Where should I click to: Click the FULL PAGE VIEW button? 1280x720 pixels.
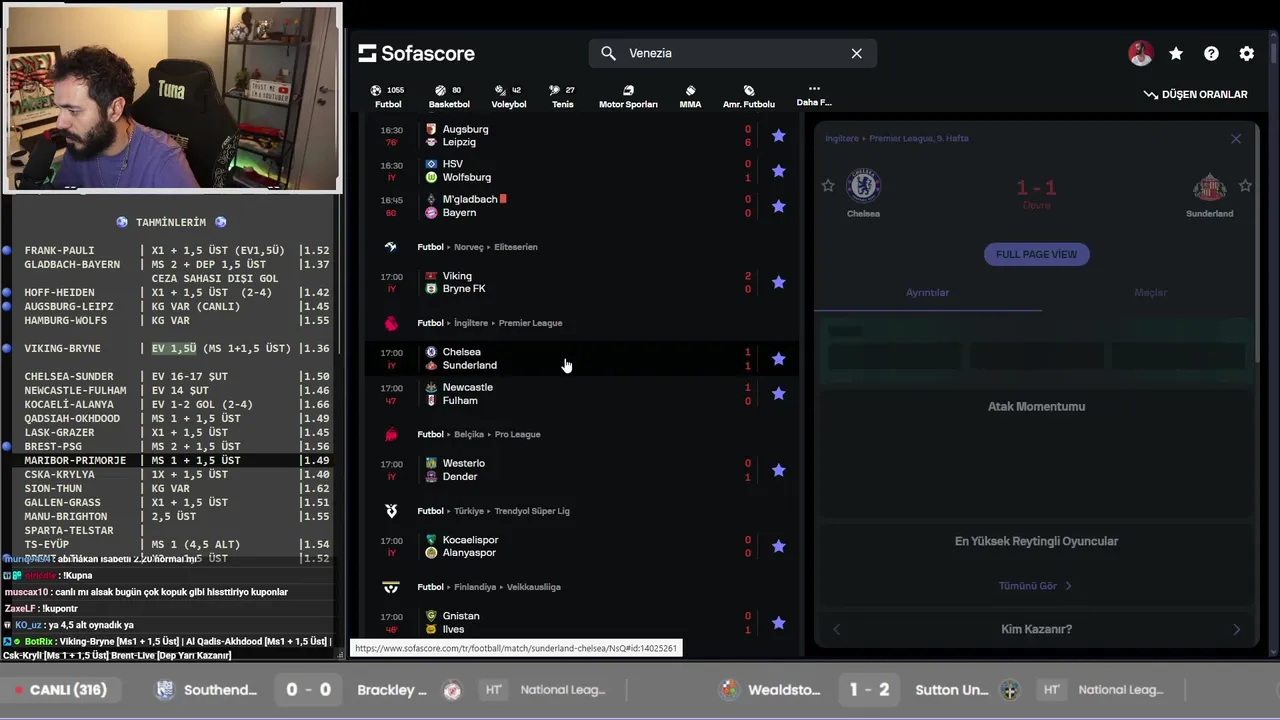point(1037,254)
